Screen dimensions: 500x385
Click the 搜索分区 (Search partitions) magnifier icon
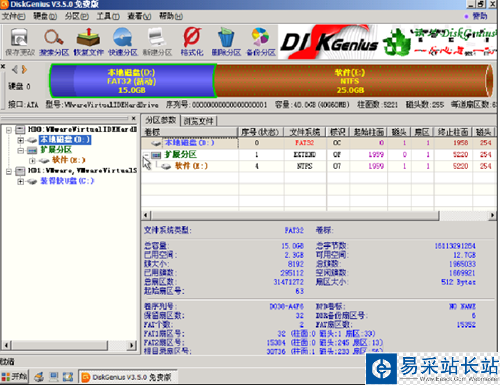(x=54, y=41)
